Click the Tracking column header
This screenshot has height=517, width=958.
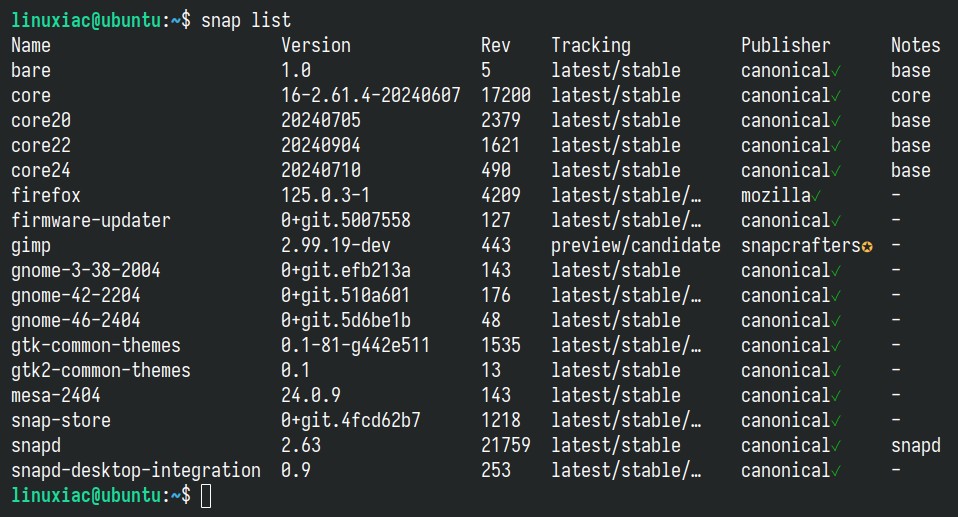pos(591,45)
